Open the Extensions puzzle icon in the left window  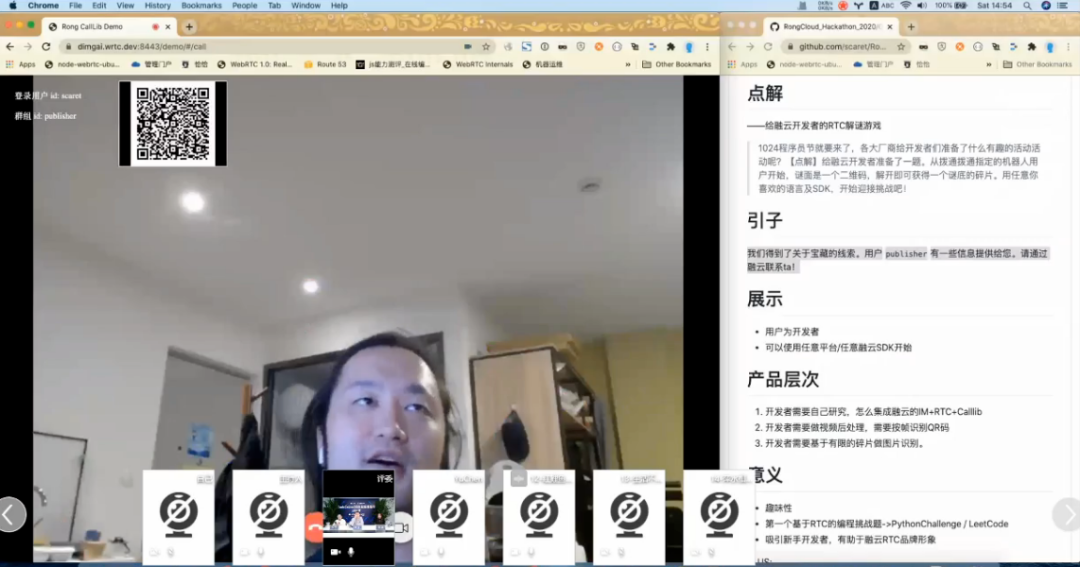tap(671, 47)
